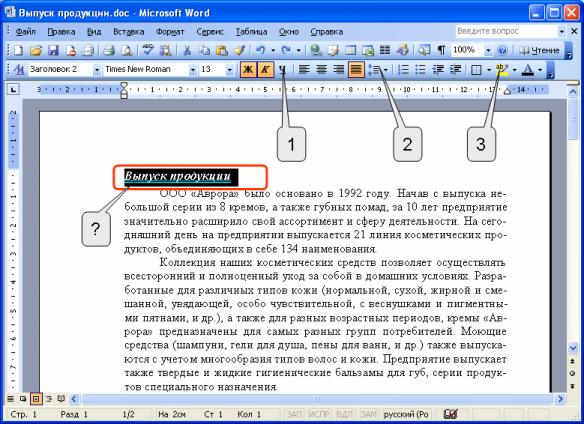Open the Сервис menu
Screen dimensions: 584x424
pos(210,32)
